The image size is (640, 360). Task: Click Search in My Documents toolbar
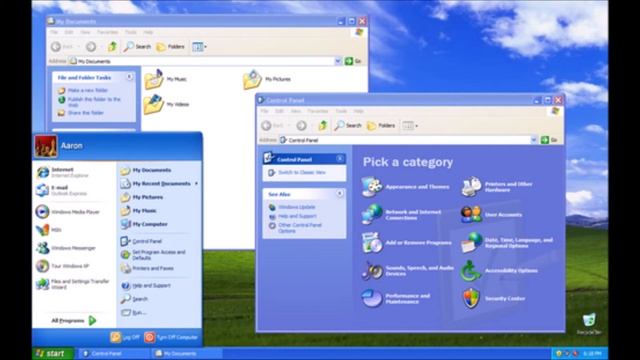coord(138,47)
